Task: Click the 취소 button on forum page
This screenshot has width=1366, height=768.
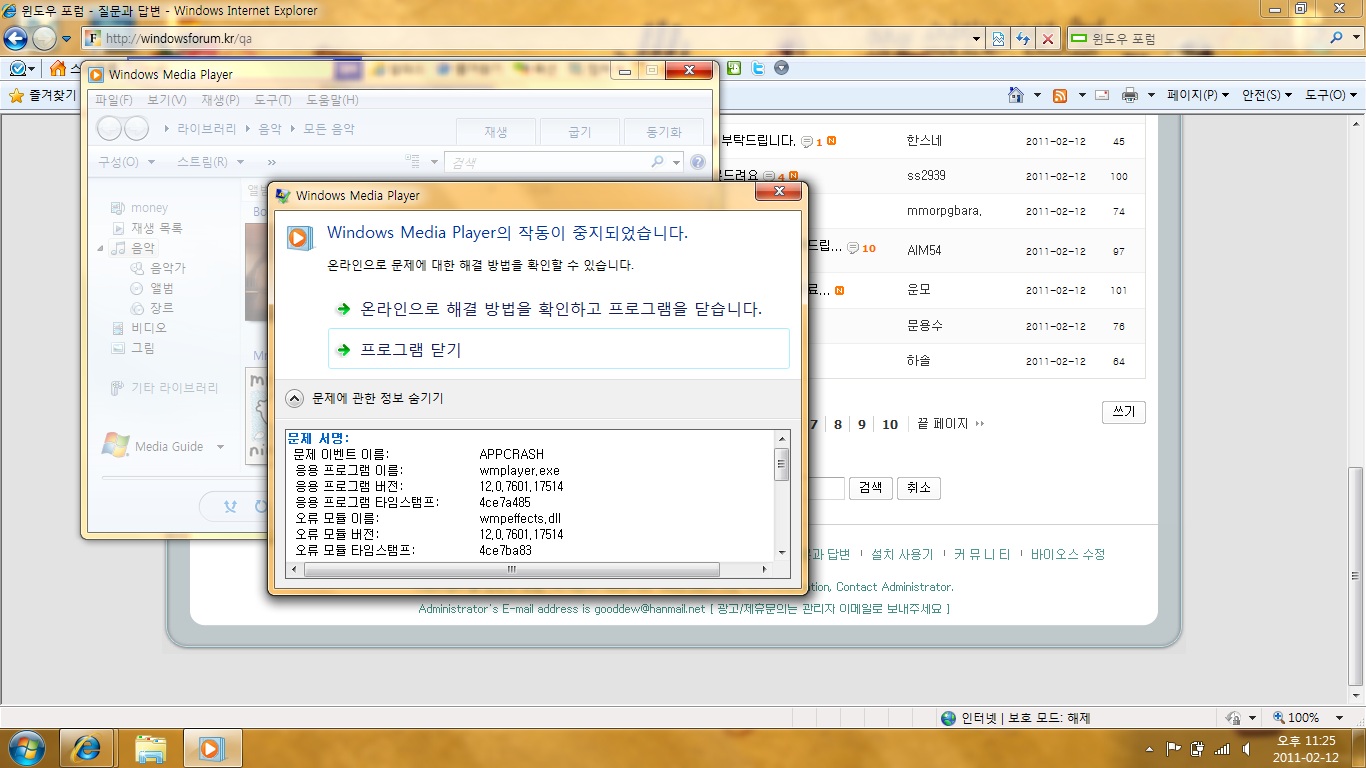Action: (918, 488)
